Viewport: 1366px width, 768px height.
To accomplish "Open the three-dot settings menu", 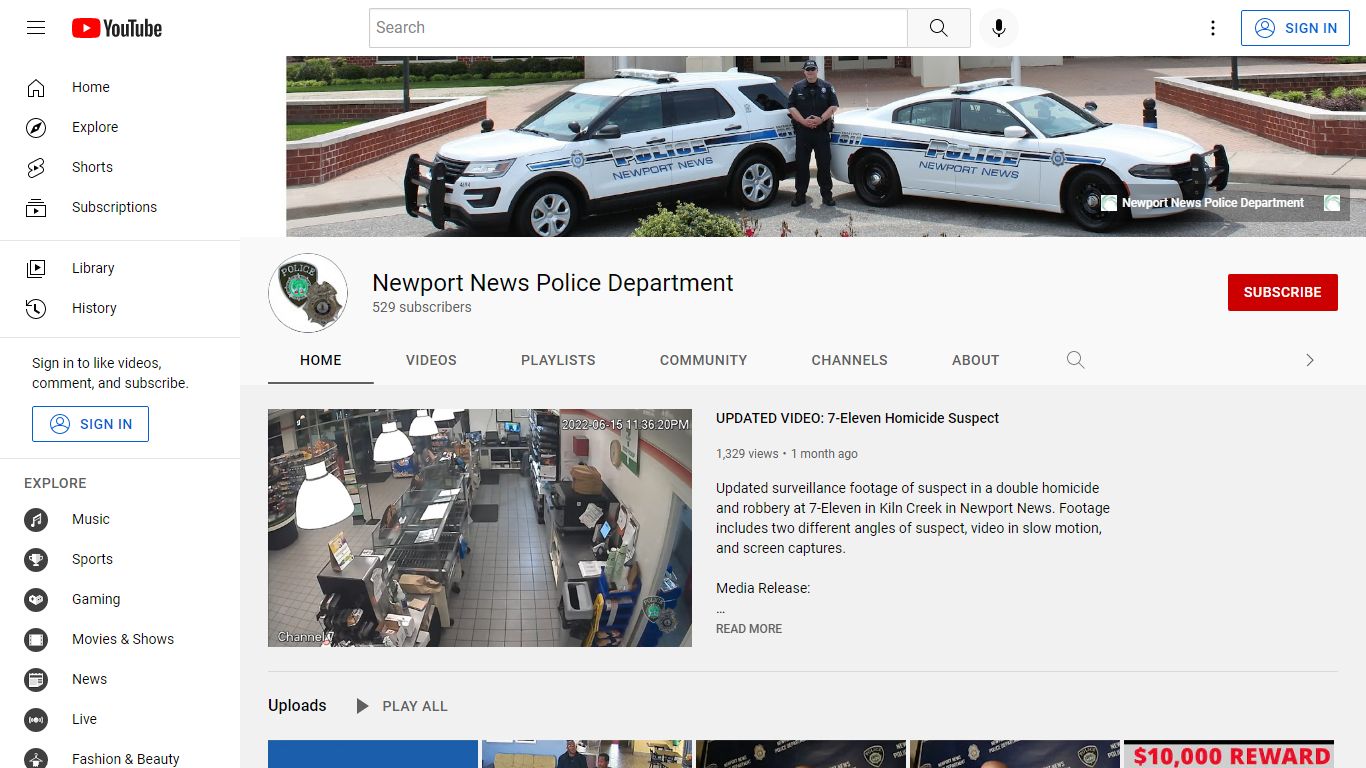I will pyautogui.click(x=1213, y=28).
